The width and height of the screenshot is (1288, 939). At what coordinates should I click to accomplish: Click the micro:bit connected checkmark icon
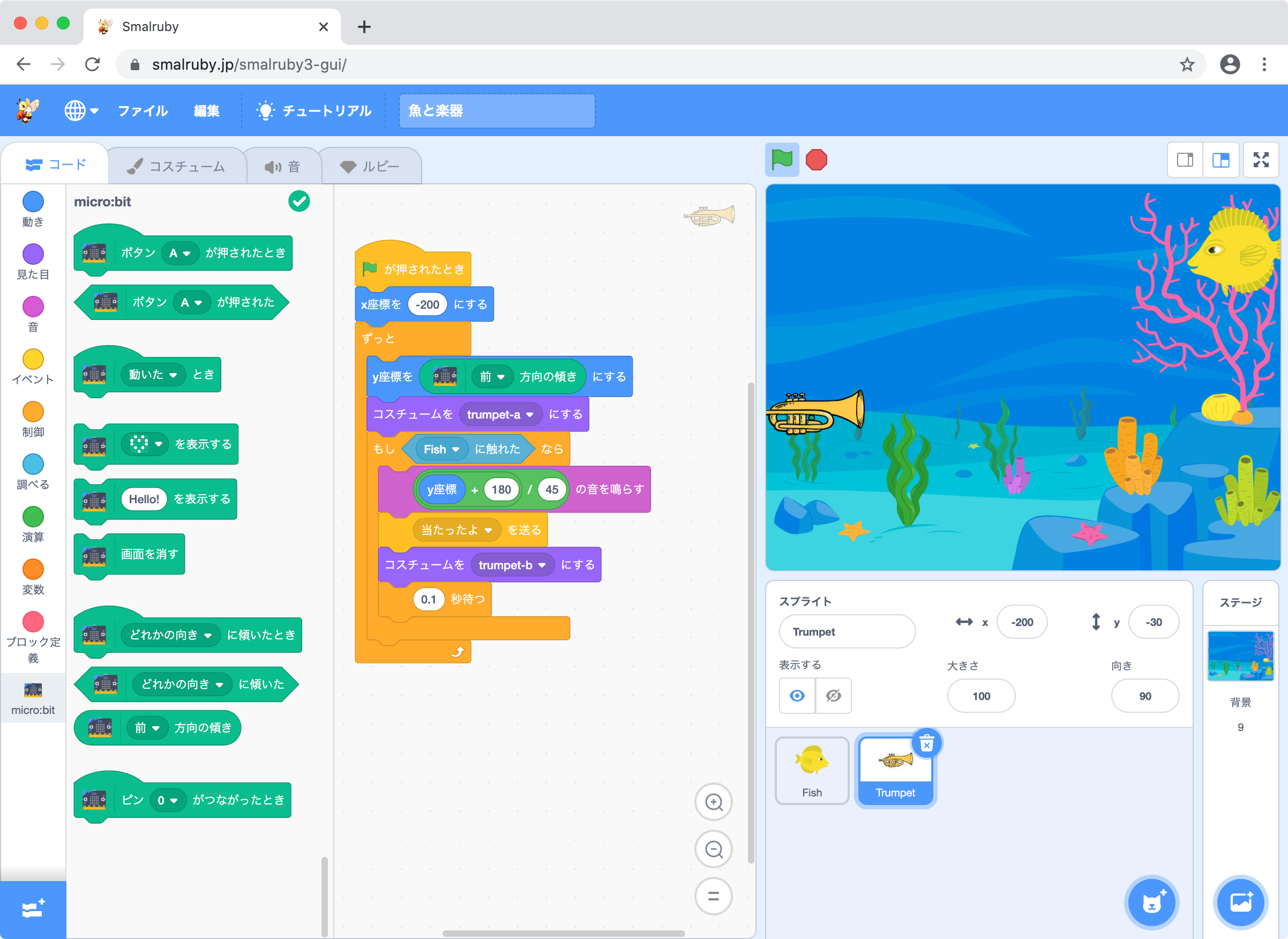point(299,201)
